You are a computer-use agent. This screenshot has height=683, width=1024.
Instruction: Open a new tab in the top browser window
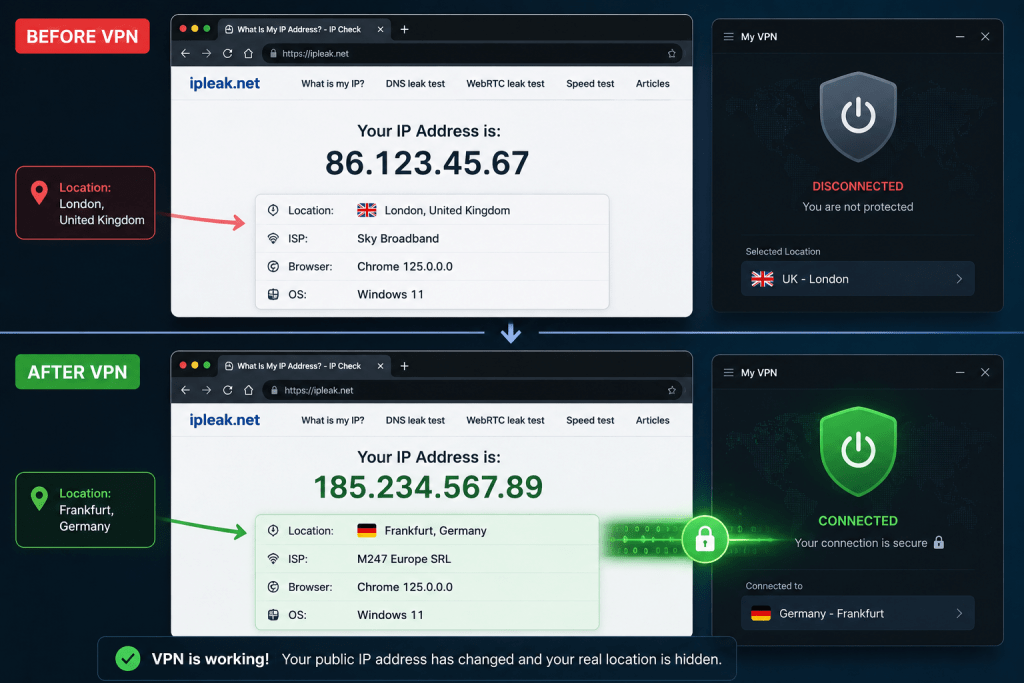pos(404,29)
